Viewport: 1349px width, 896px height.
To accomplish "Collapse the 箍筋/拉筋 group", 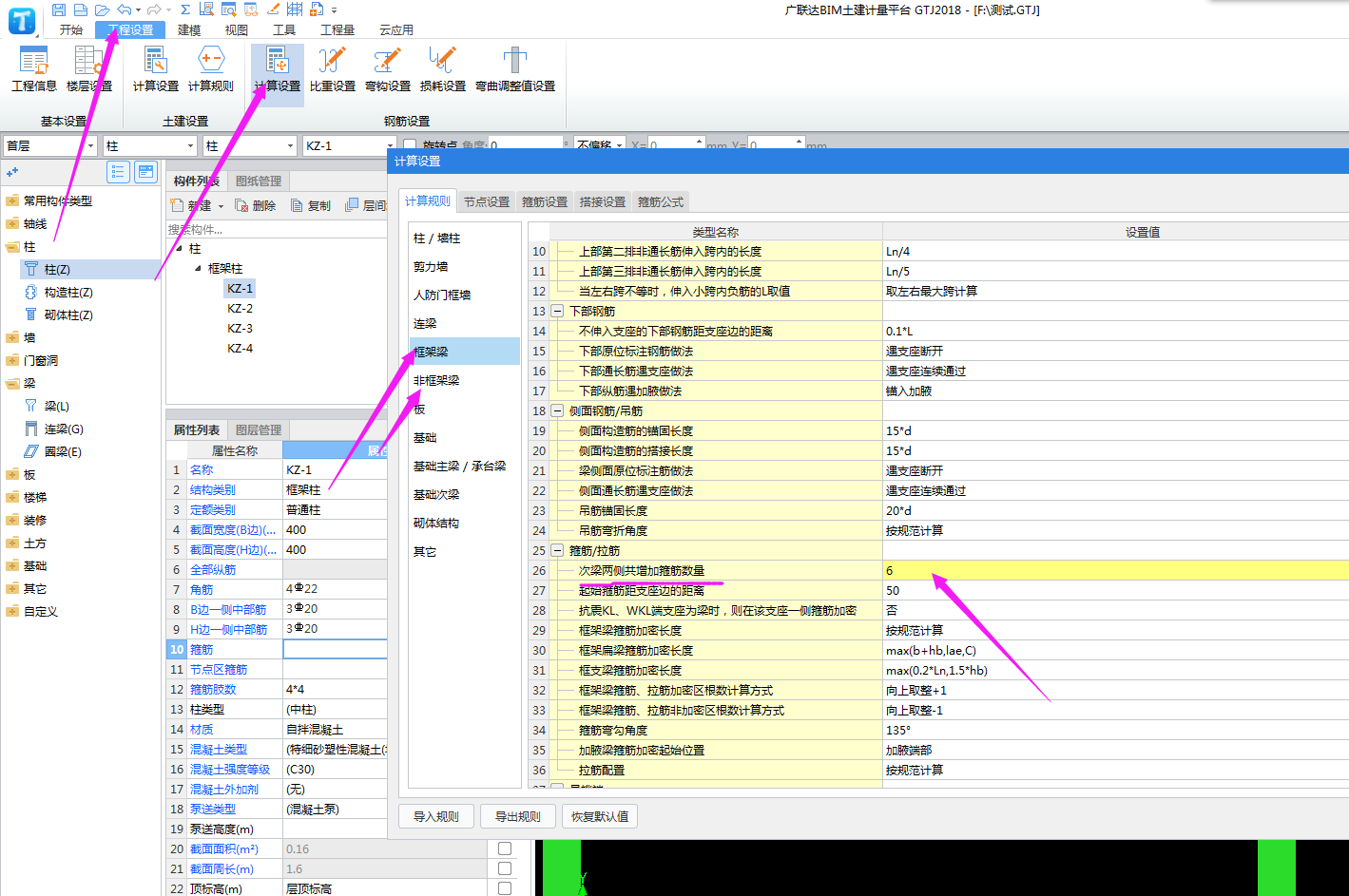I will (x=558, y=551).
